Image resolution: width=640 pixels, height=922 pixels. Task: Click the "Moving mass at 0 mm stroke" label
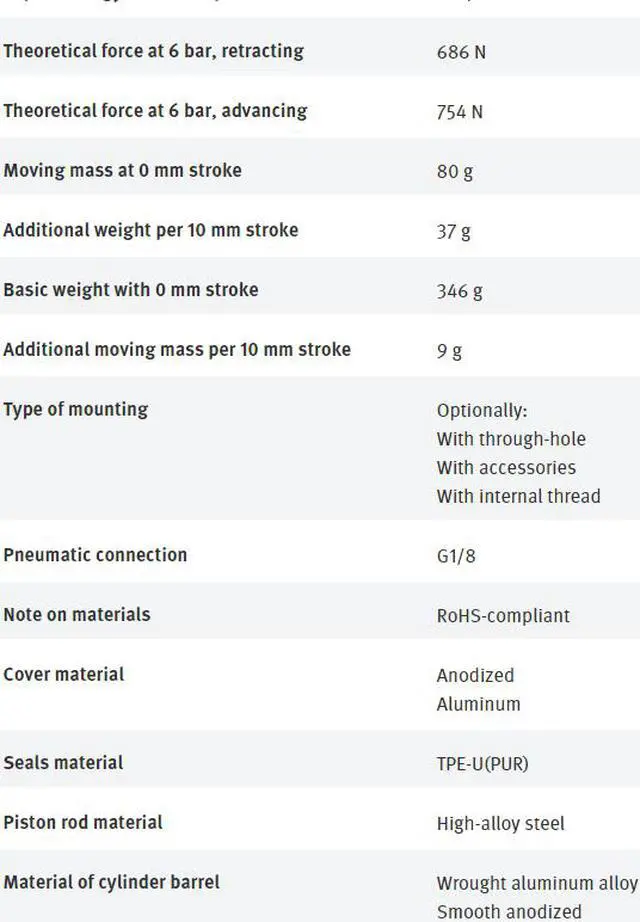coord(122,170)
